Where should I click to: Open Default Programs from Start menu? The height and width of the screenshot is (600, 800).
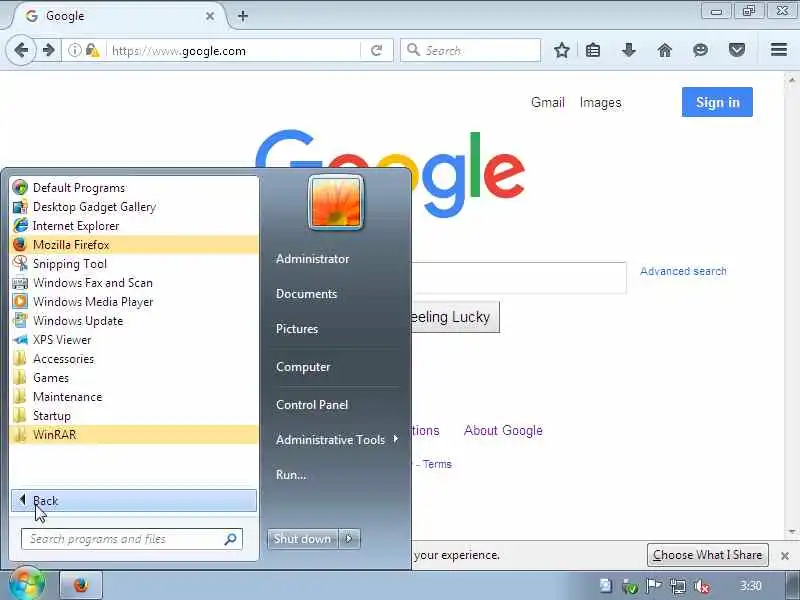click(x=134, y=188)
